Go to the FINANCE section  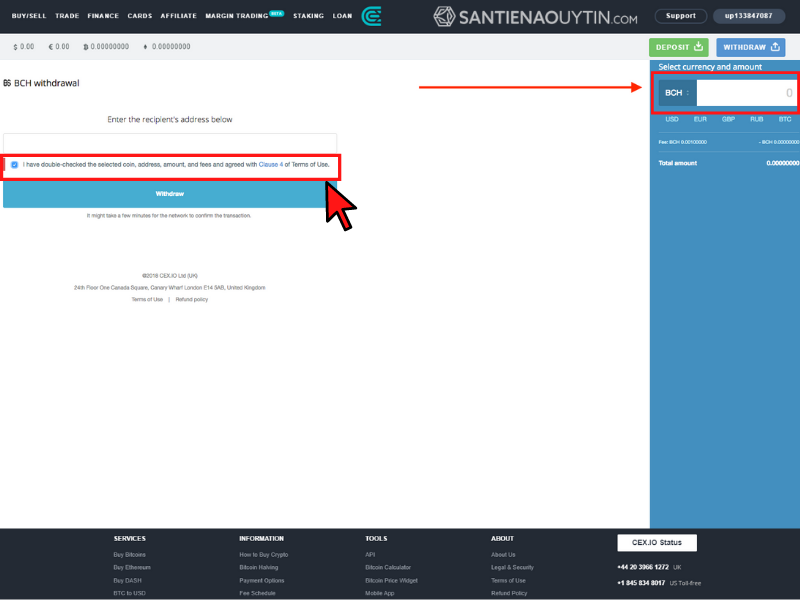click(x=103, y=16)
